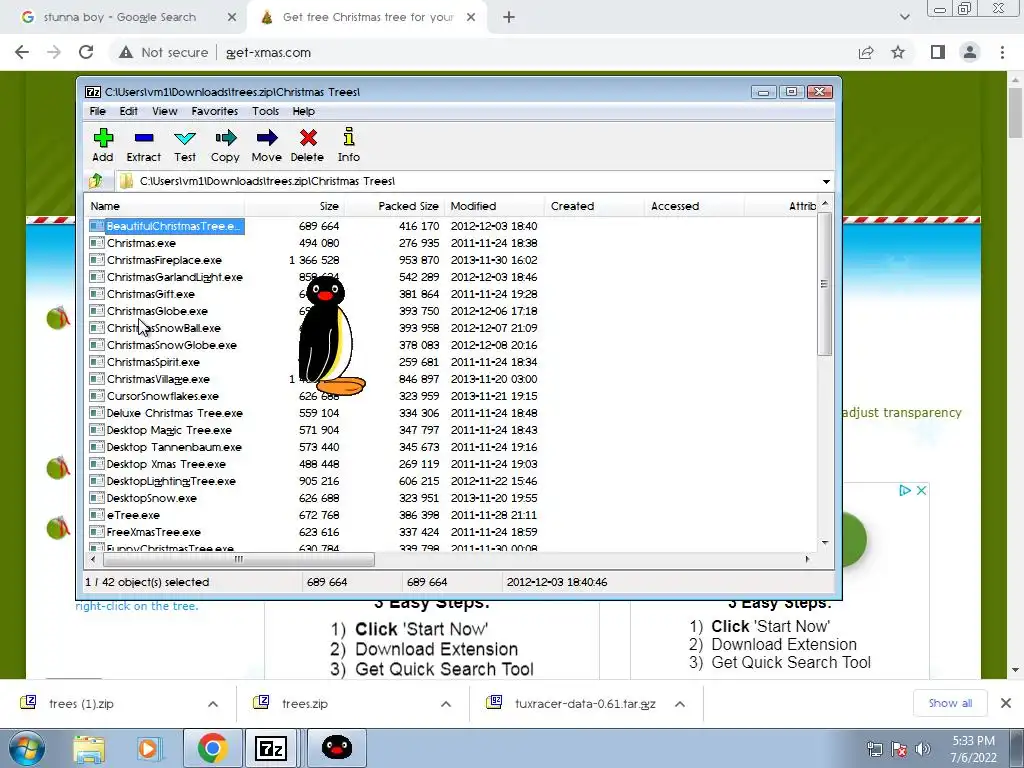This screenshot has width=1024, height=768.
Task: Select Deluxe Christmas Tree.exe
Action: (x=174, y=413)
